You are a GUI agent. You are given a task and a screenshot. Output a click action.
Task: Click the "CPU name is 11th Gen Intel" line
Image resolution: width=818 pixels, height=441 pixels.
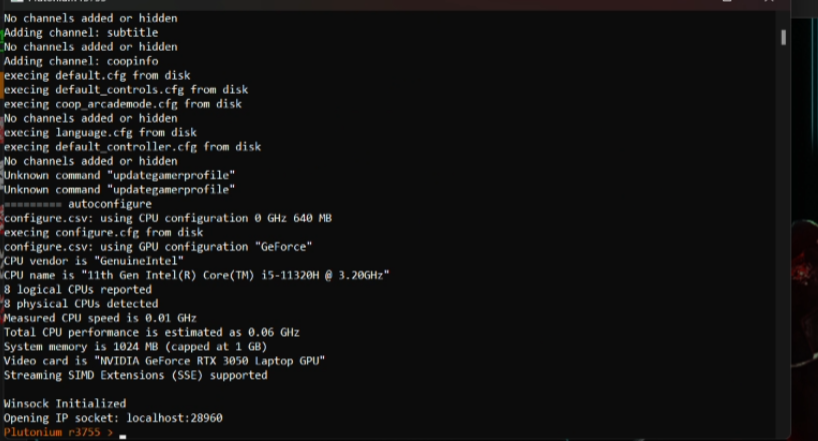[196, 275]
